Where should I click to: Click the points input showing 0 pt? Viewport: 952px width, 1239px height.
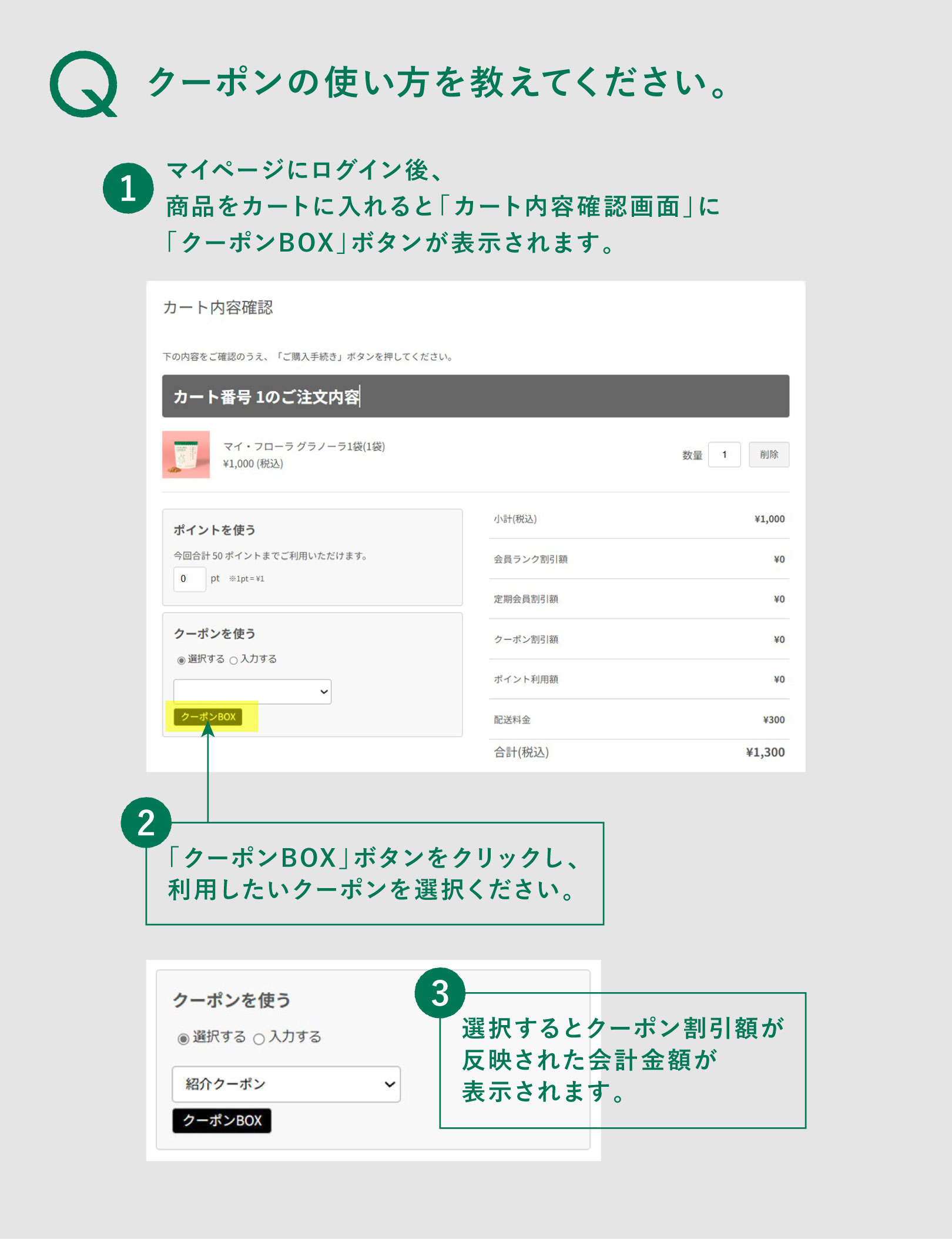coord(189,580)
